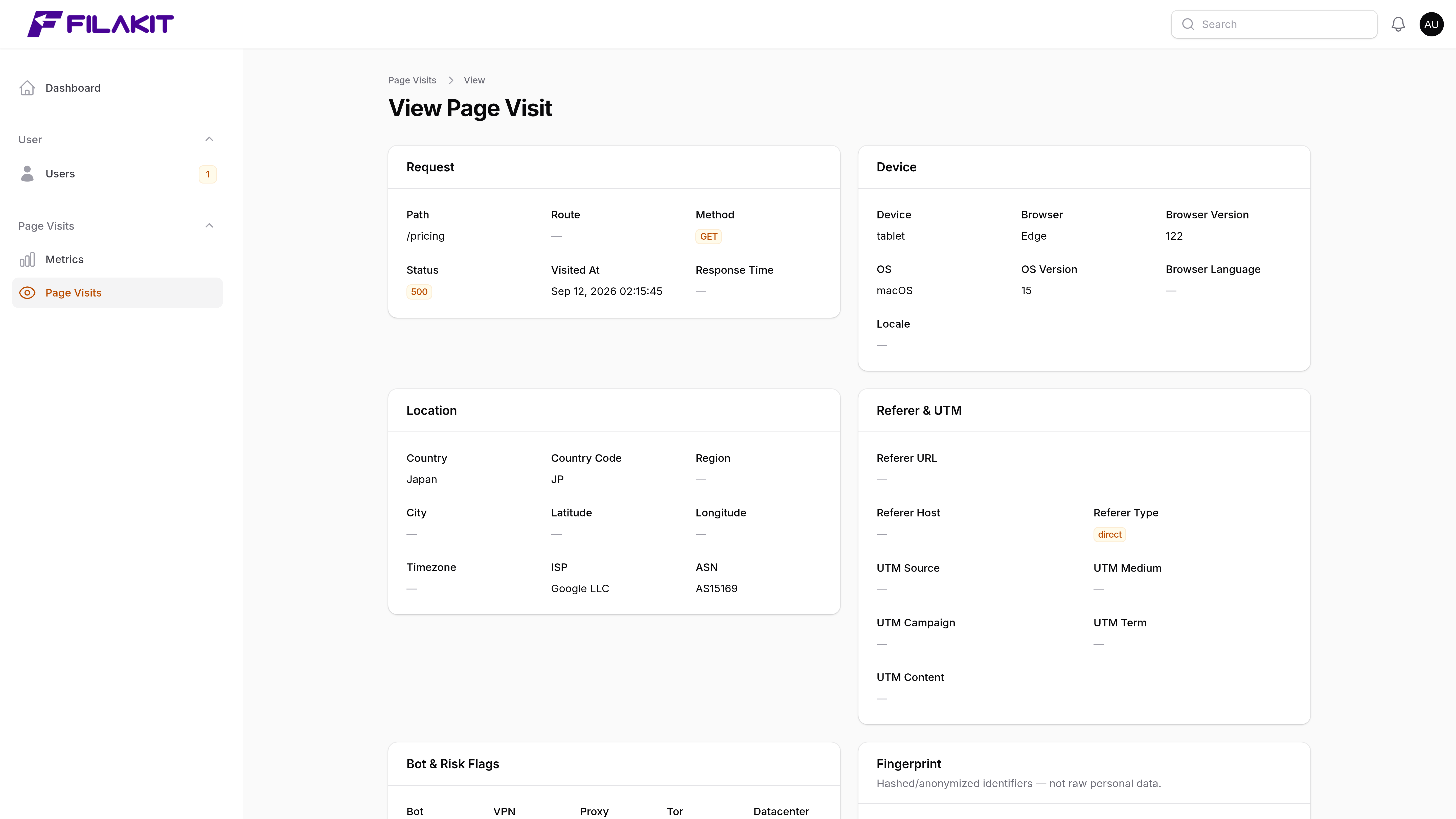Click the Request card title

(x=430, y=167)
